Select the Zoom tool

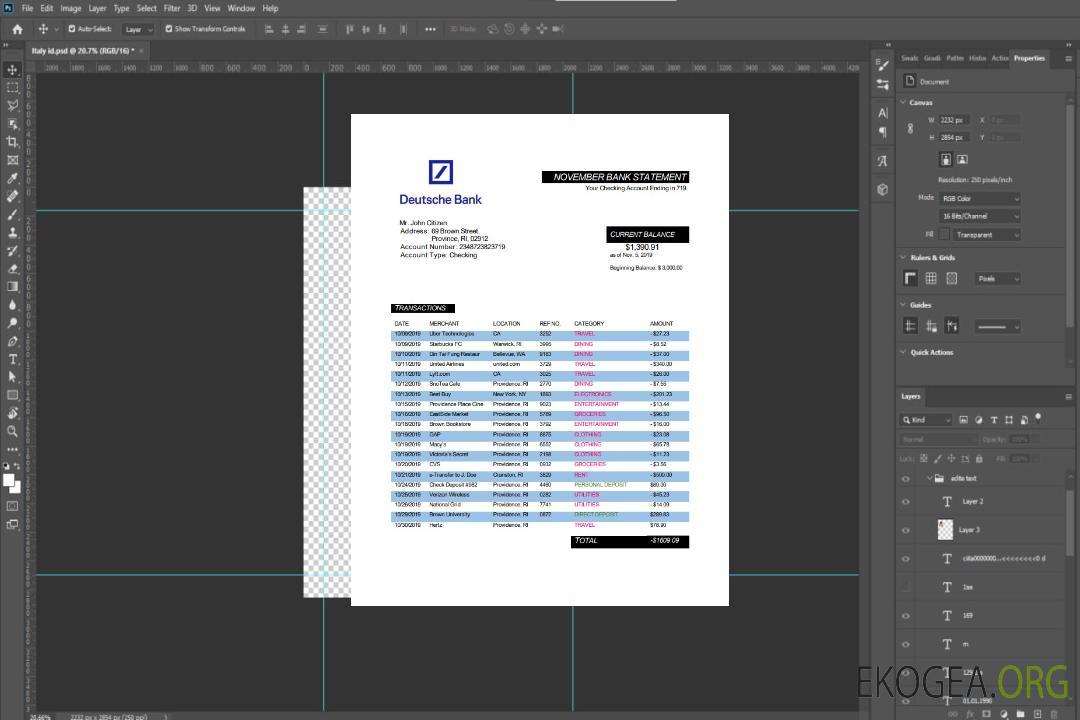13,431
